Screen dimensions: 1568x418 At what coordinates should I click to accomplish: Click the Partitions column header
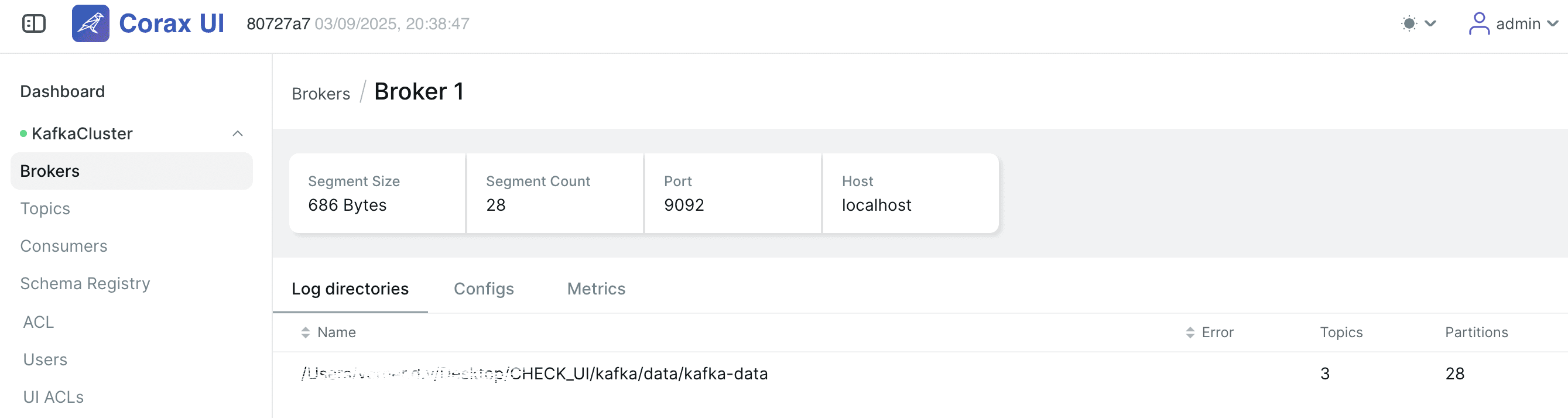tap(1477, 332)
